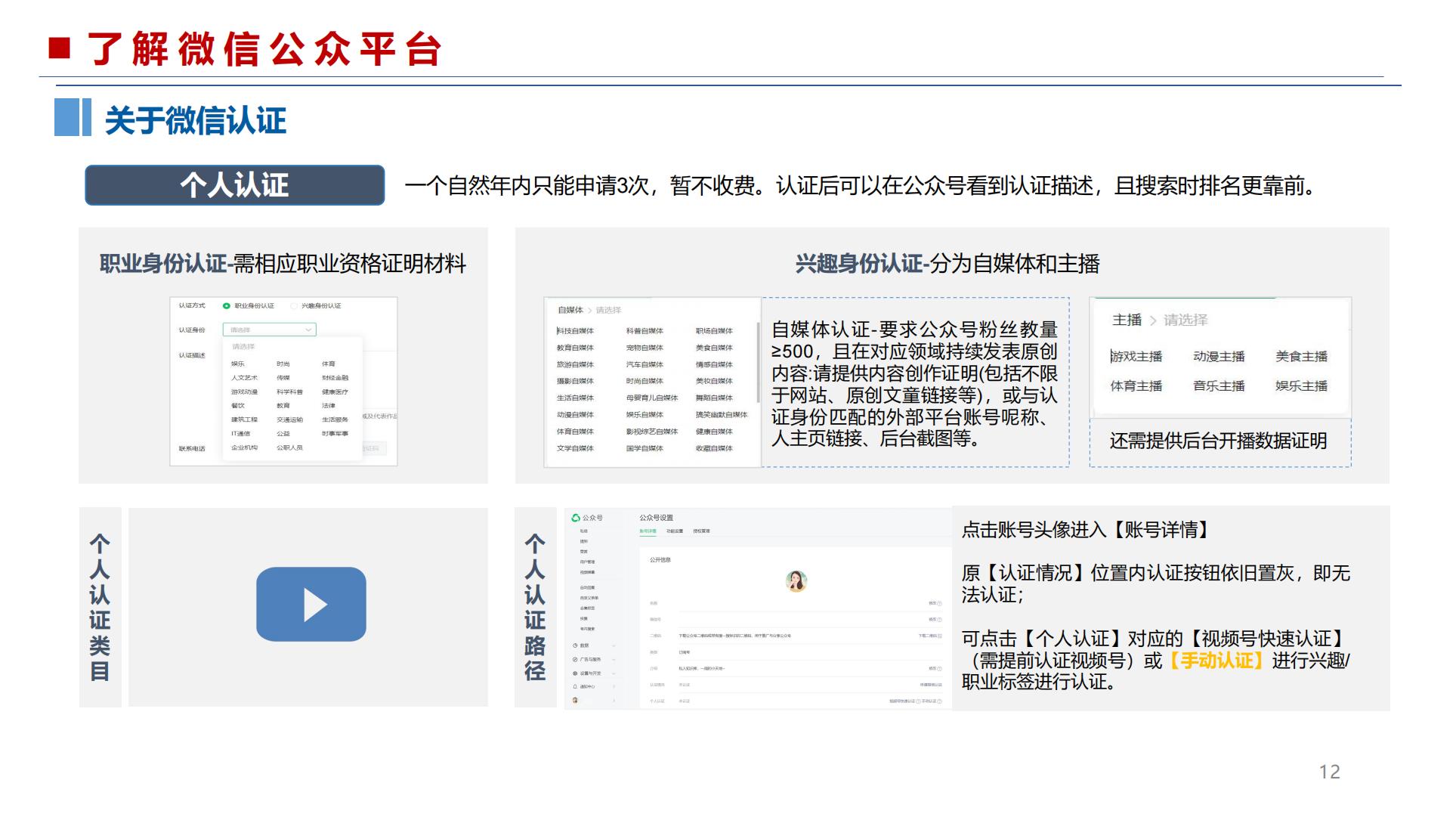Click the 数据 clock icon in sidebar
Viewport: 1456px width, 814px height.
tap(575, 645)
